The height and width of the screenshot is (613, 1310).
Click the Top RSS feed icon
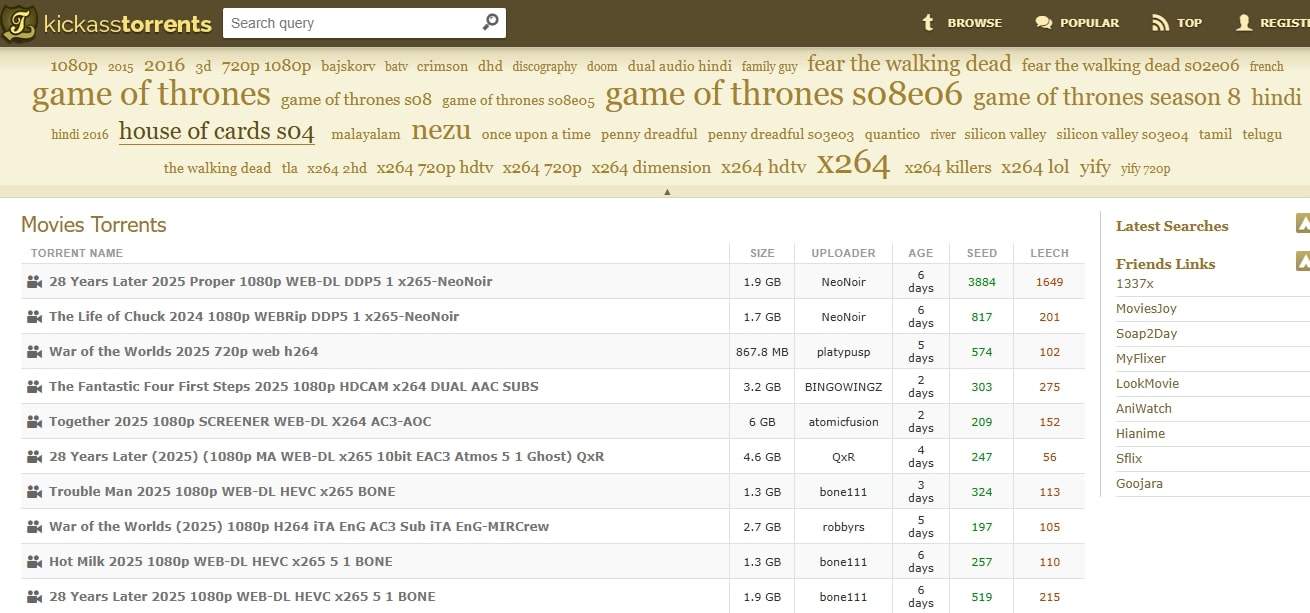[x=1160, y=22]
